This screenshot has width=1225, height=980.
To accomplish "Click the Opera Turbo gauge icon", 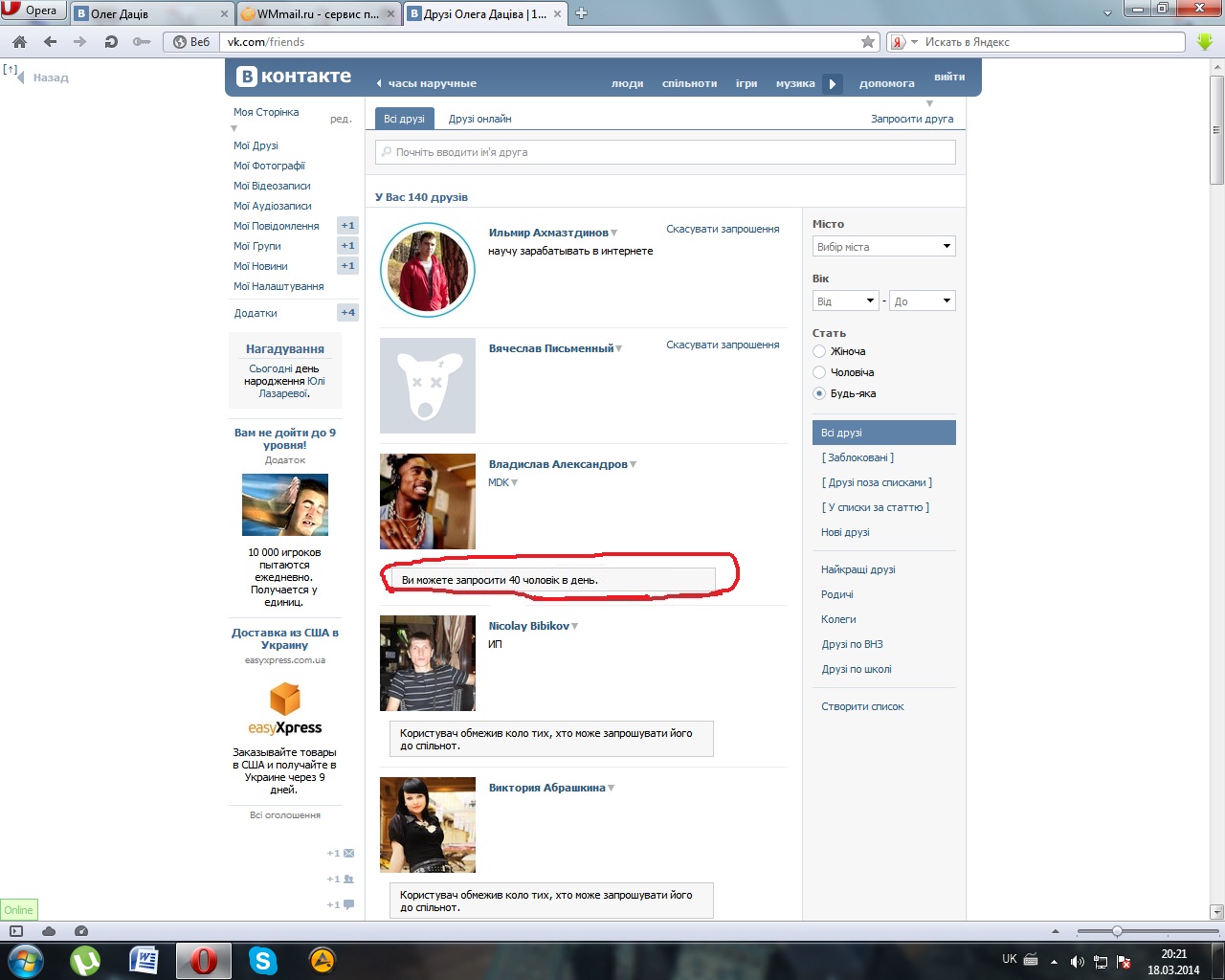I will pos(81,931).
